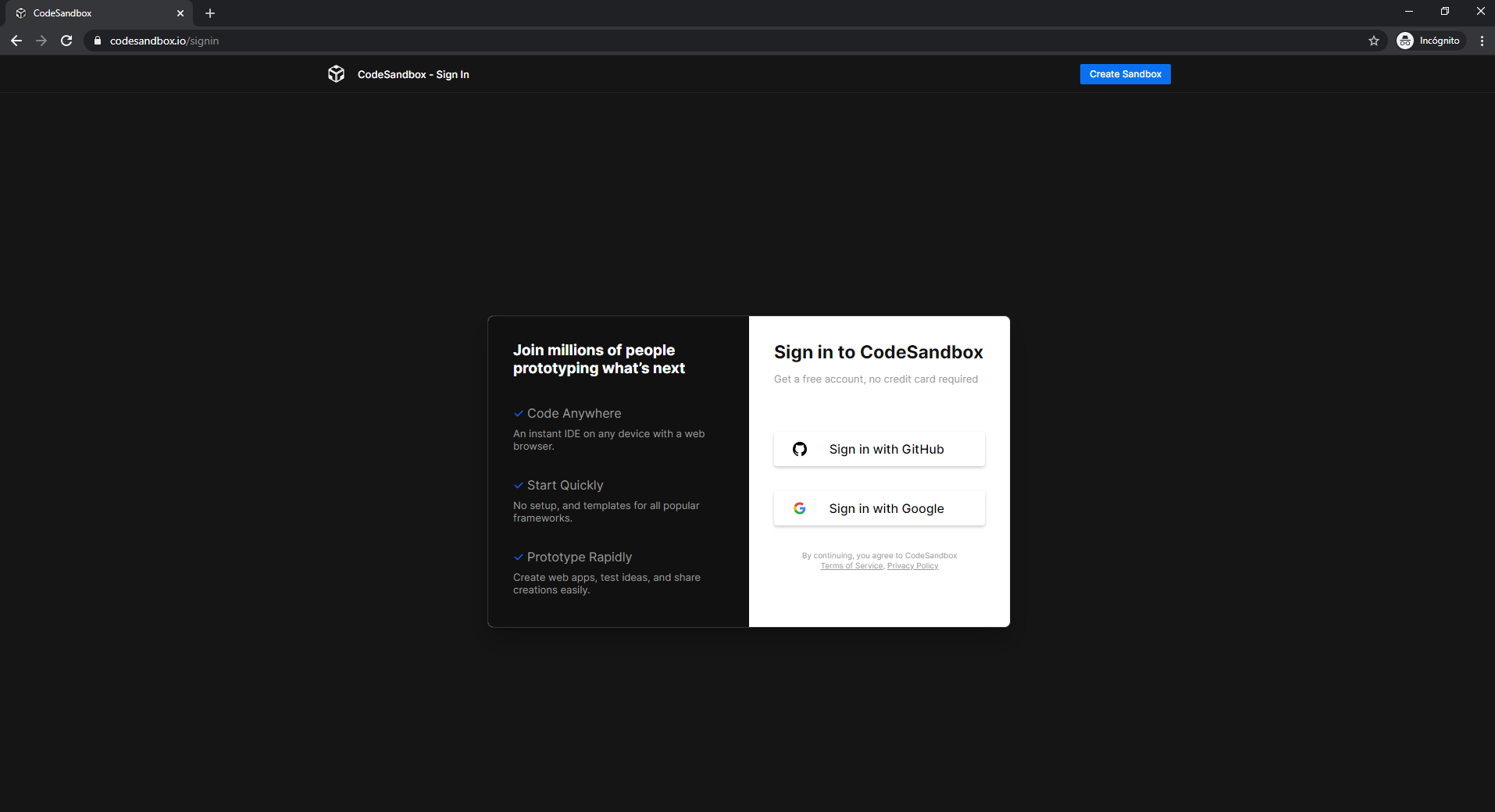The image size is (1495, 812).
Task: Click the page reload icon
Action: click(x=66, y=40)
